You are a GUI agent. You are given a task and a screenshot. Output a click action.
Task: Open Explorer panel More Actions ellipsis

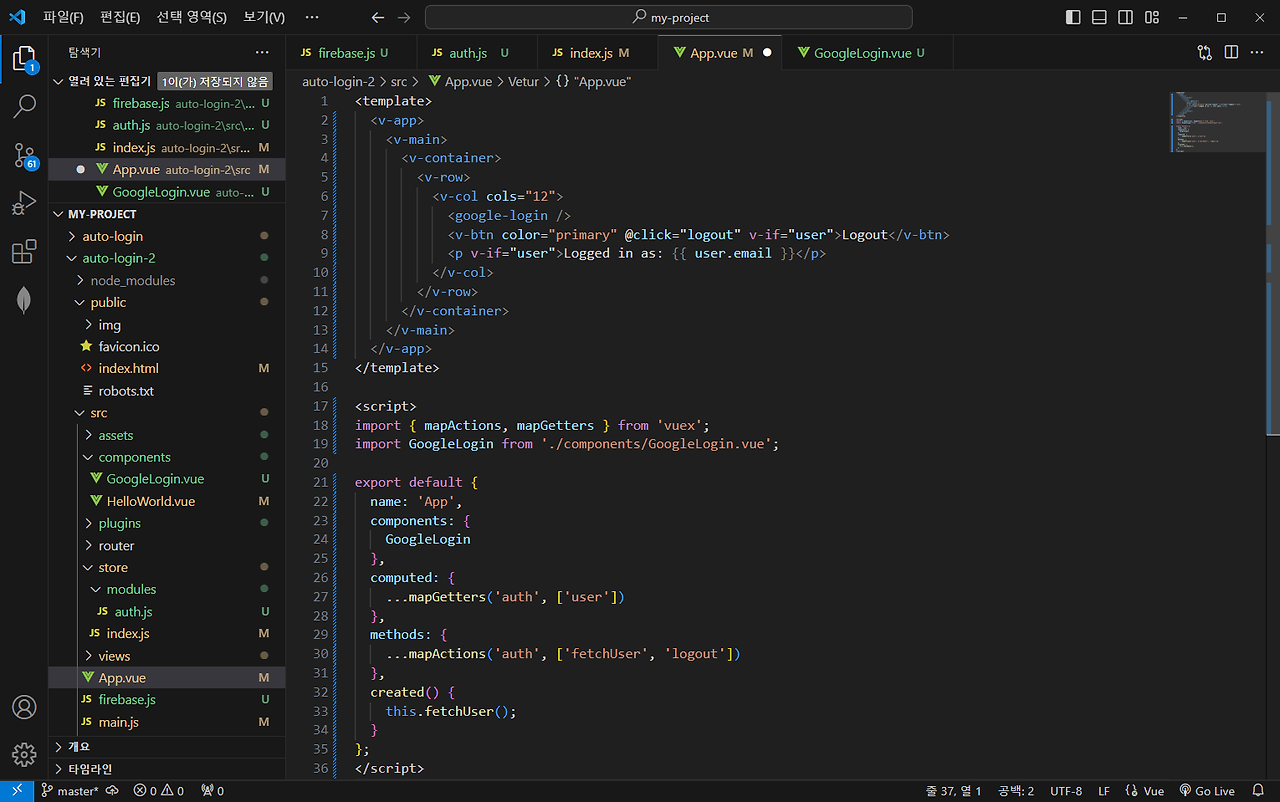click(x=262, y=52)
